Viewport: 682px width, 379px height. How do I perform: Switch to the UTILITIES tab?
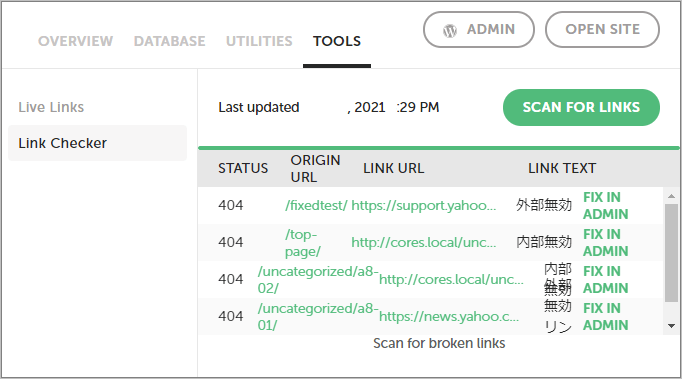pos(259,41)
